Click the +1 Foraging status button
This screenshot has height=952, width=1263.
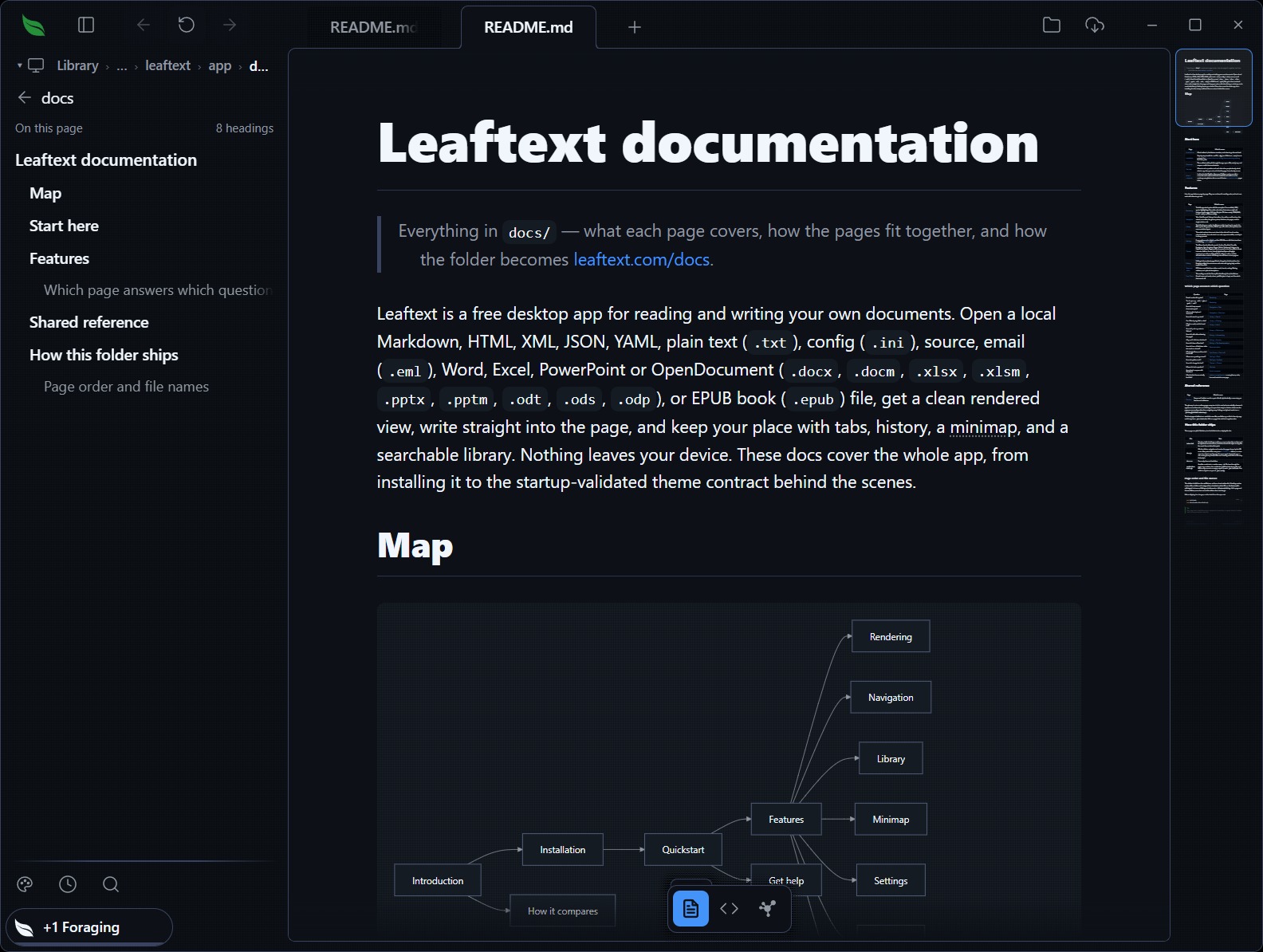[89, 927]
